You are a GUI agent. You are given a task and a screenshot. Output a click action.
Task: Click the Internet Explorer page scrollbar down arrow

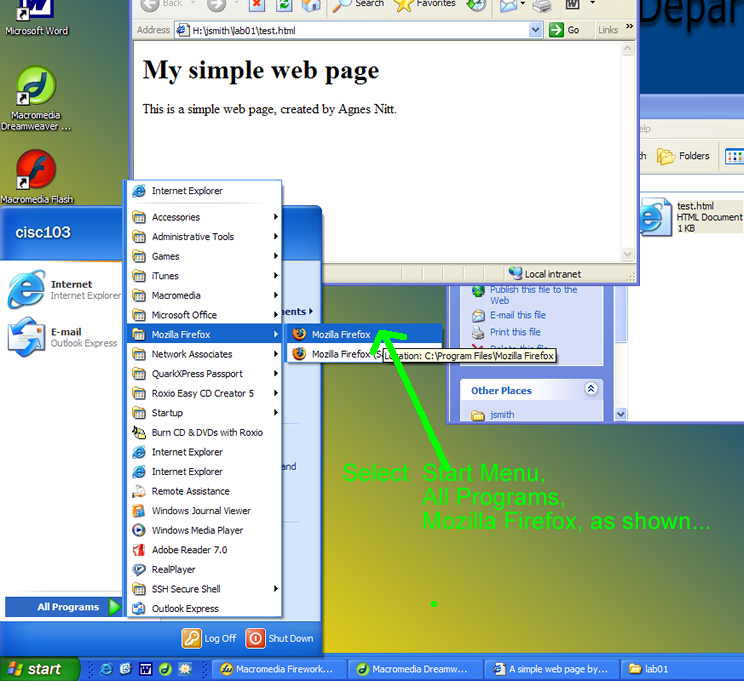627,254
